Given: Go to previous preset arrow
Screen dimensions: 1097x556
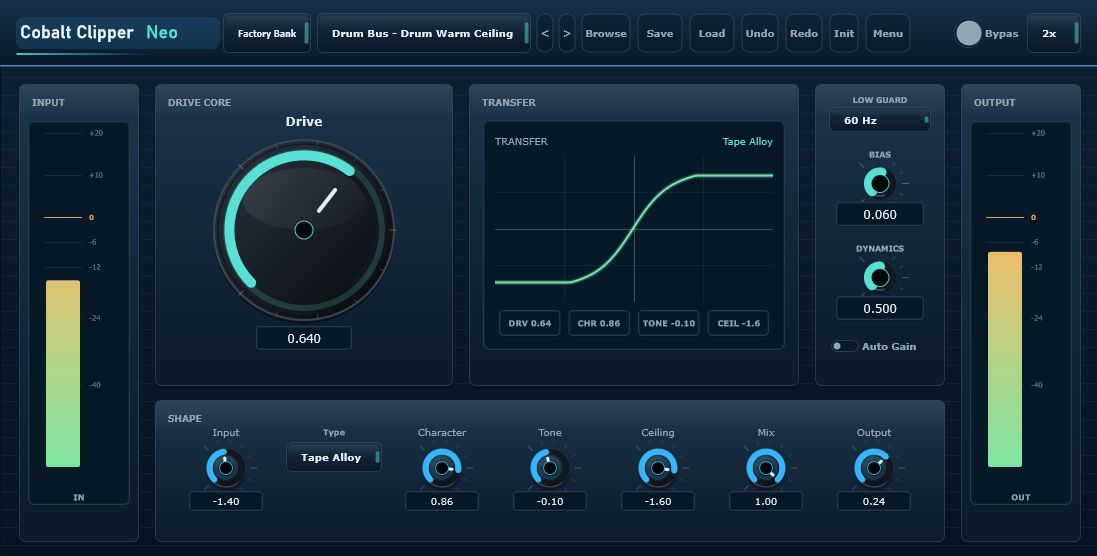Looking at the screenshot, I should [x=545, y=33].
